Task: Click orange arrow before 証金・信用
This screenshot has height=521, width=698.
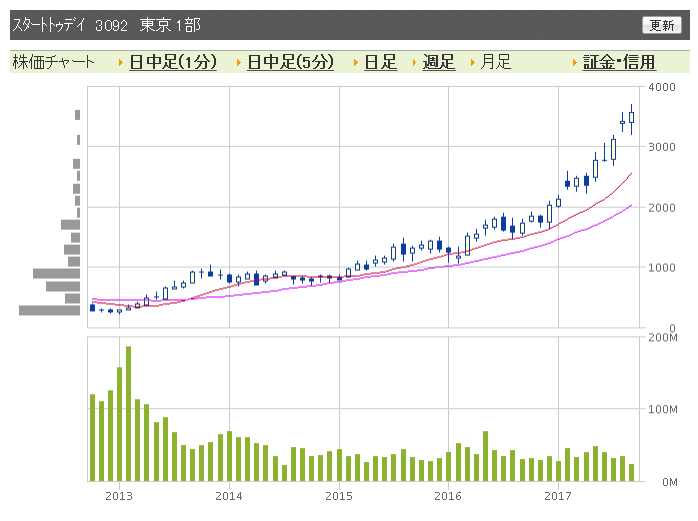Action: tap(575, 63)
